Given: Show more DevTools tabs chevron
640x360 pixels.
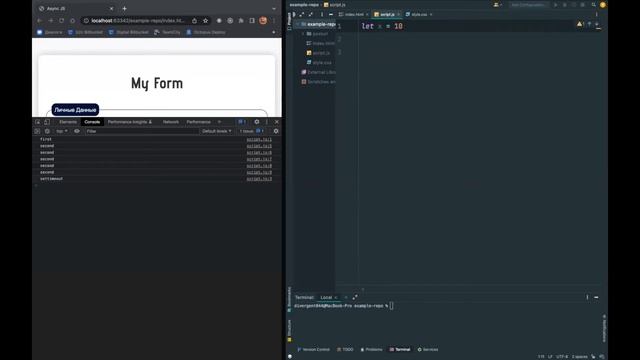Looking at the screenshot, I should click(x=219, y=122).
